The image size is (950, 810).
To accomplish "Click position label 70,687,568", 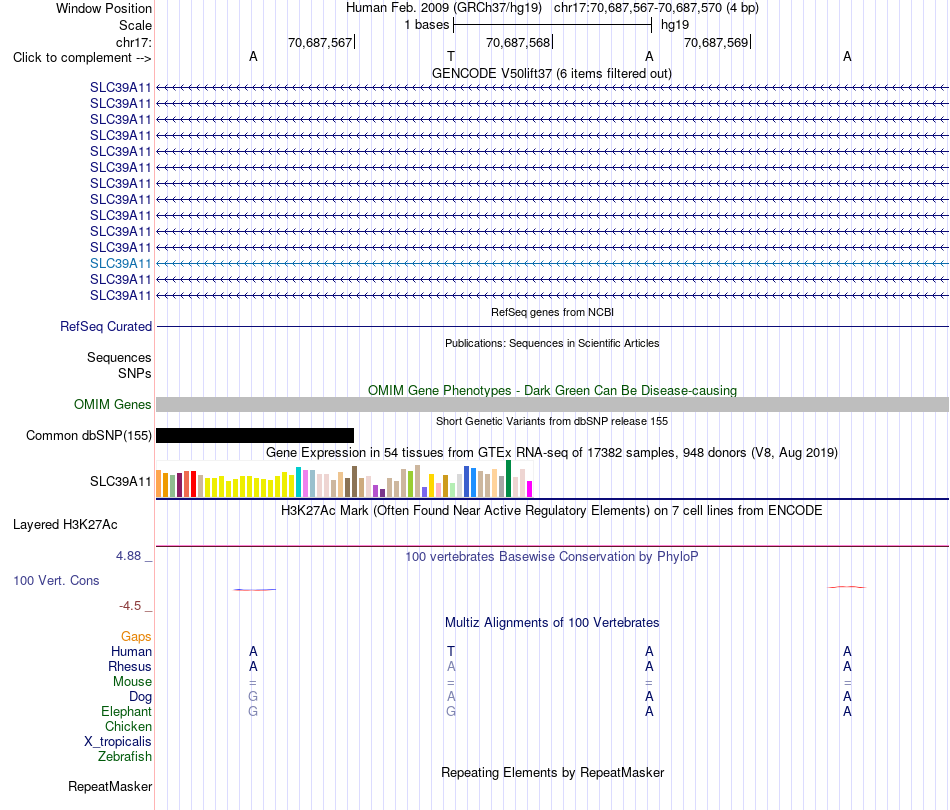I will (518, 42).
